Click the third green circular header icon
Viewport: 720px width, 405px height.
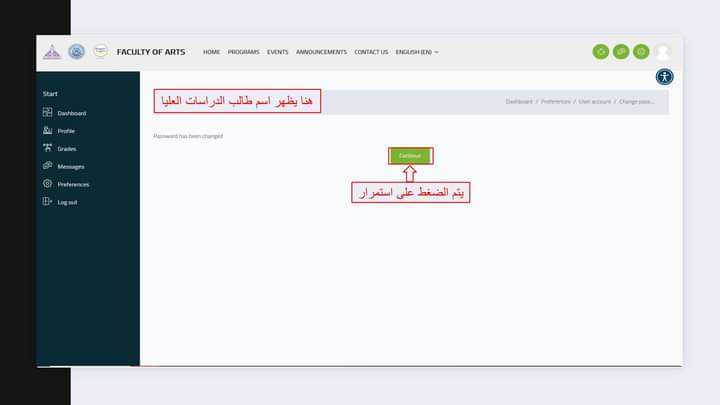click(641, 52)
